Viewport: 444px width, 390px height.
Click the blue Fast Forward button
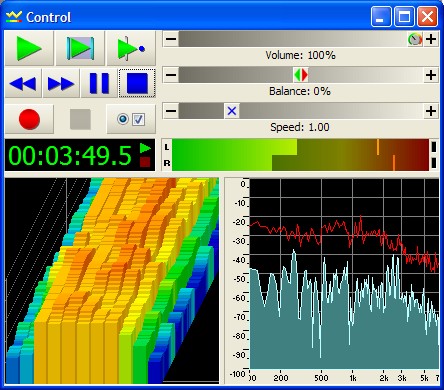(61, 83)
